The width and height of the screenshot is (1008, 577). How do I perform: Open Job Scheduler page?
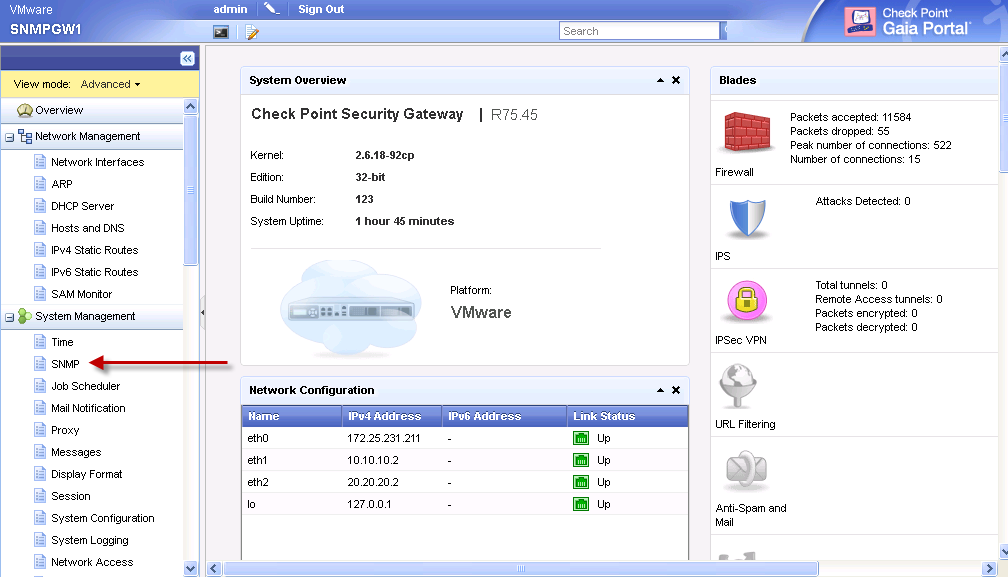click(x=86, y=386)
